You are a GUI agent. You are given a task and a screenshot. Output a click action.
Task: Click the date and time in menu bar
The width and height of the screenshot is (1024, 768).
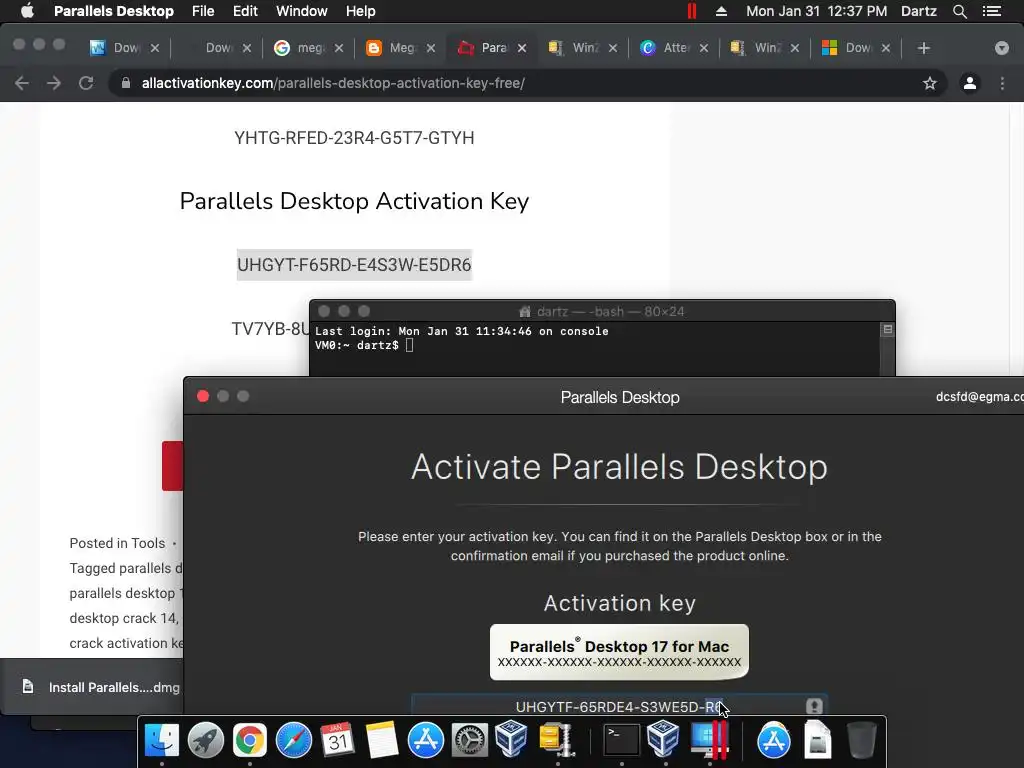(x=816, y=11)
